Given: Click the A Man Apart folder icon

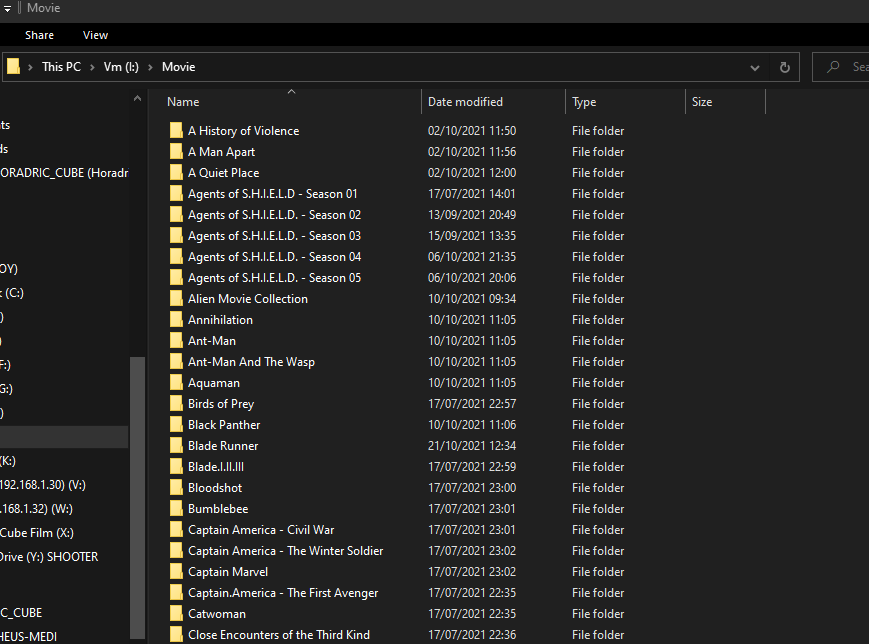Looking at the screenshot, I should click(x=176, y=152).
